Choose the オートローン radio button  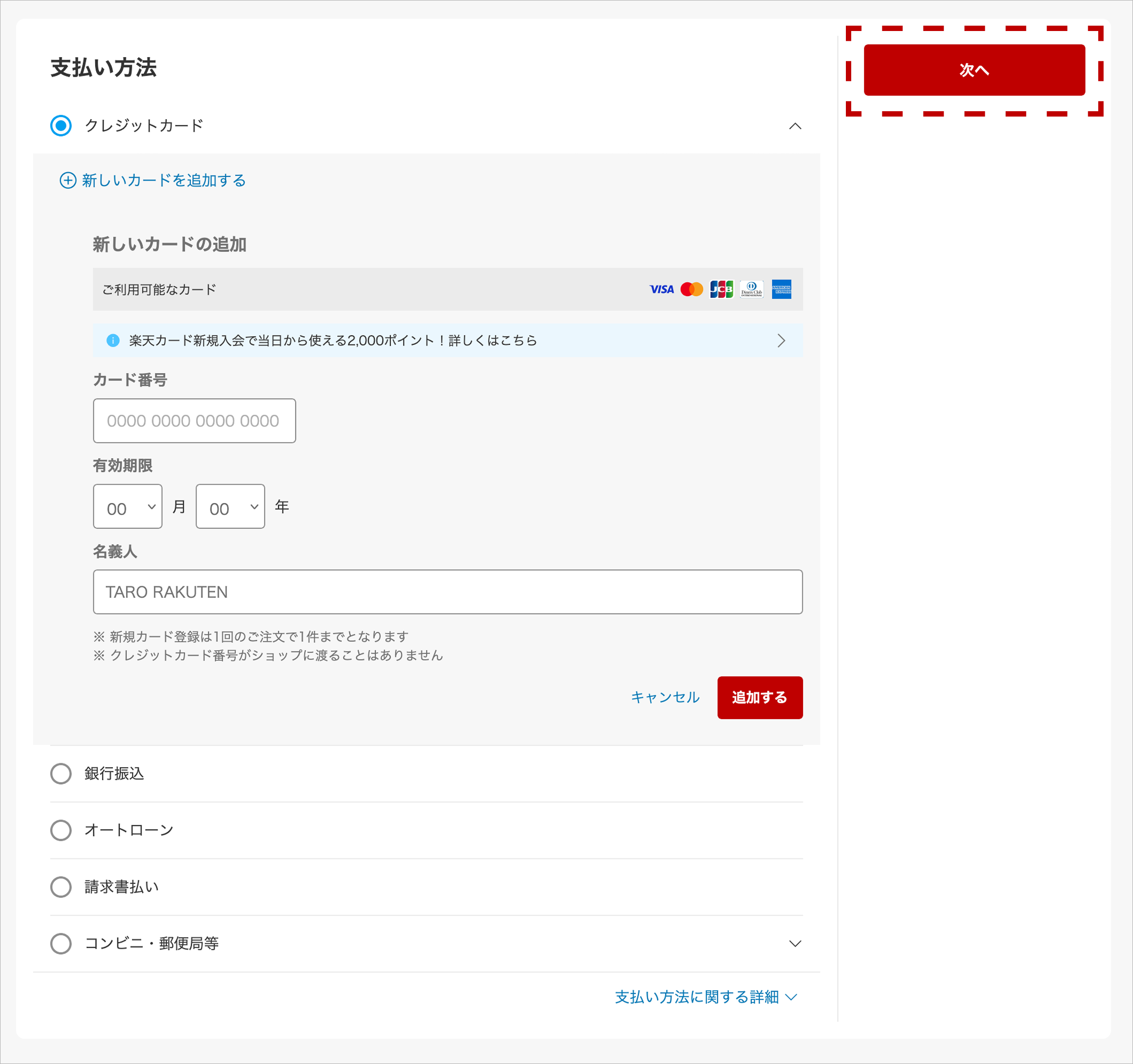[61, 830]
